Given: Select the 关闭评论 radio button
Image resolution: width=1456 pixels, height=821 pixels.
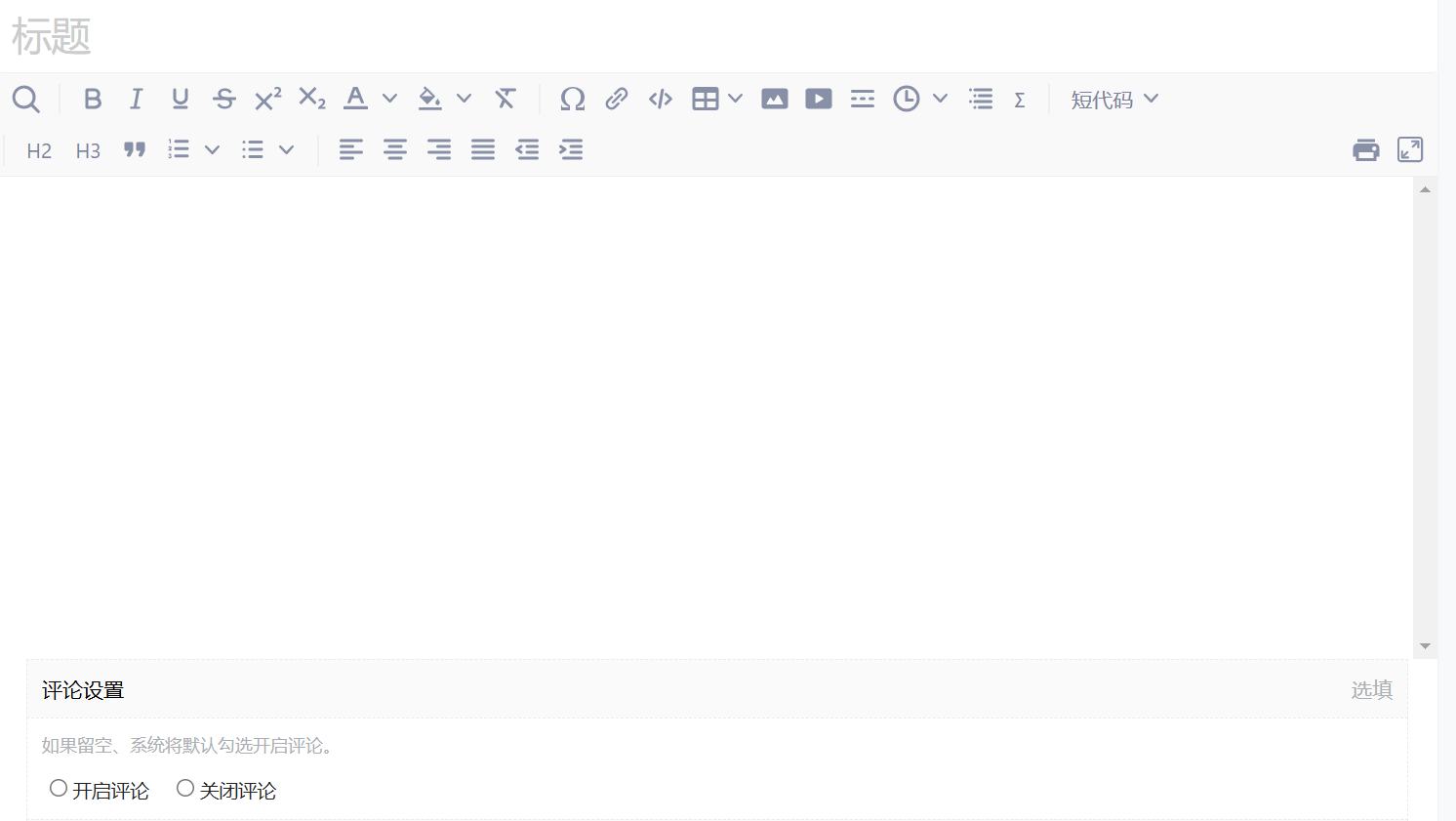Looking at the screenshot, I should 185,788.
